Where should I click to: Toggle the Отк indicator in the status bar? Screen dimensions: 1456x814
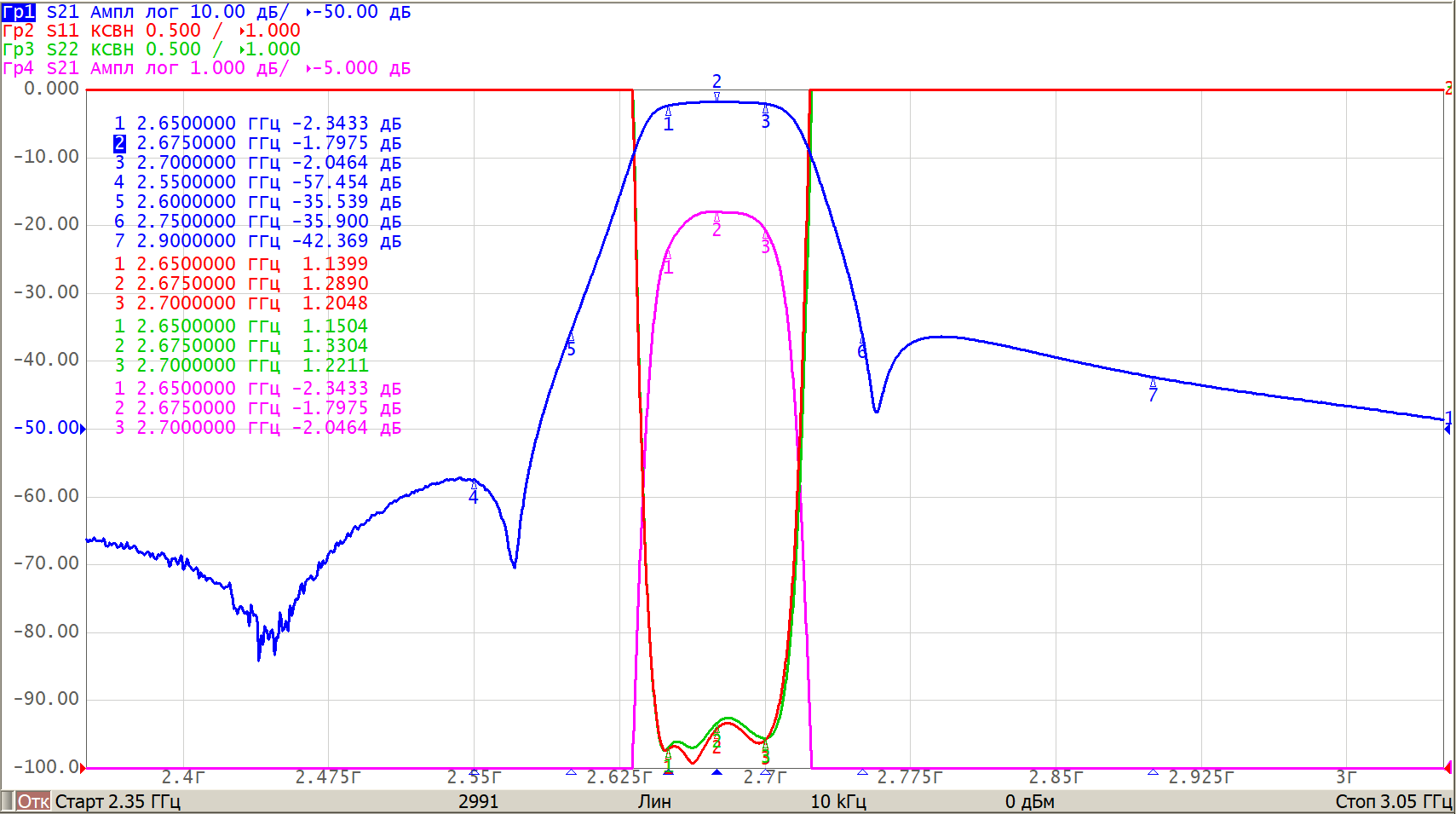tap(32, 801)
